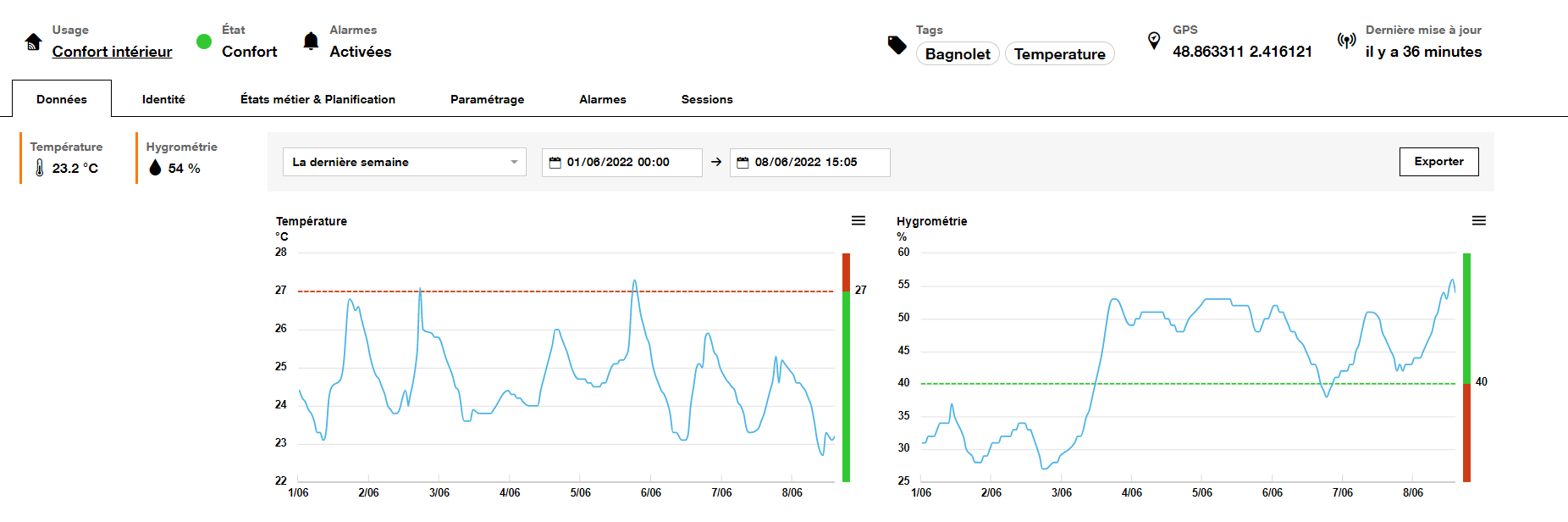1568x522 pixels.
Task: Open the Paramétrage tab
Action: (x=487, y=99)
